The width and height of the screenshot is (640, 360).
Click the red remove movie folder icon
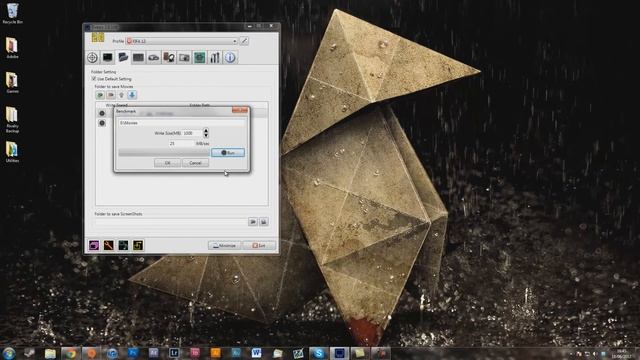pos(111,95)
